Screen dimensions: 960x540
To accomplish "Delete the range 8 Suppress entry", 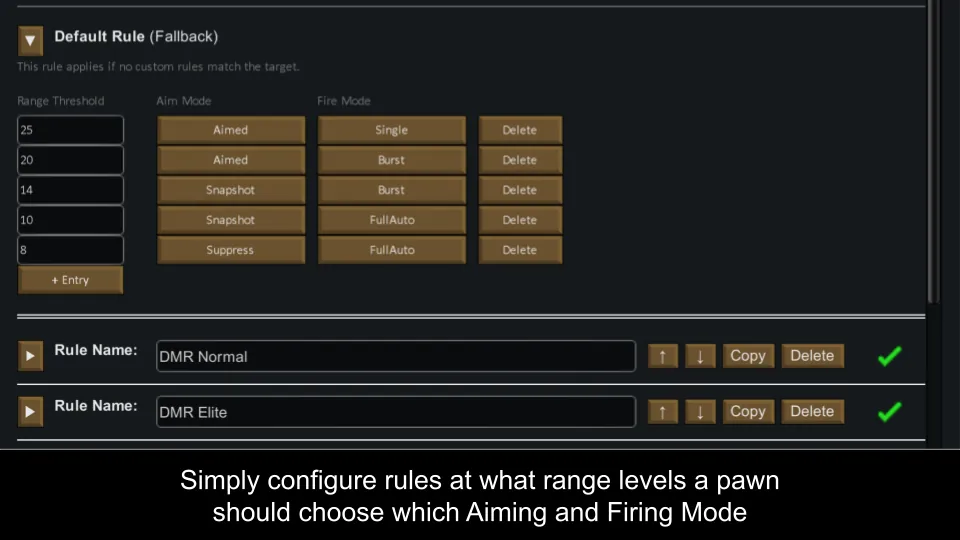I will pyautogui.click(x=519, y=250).
